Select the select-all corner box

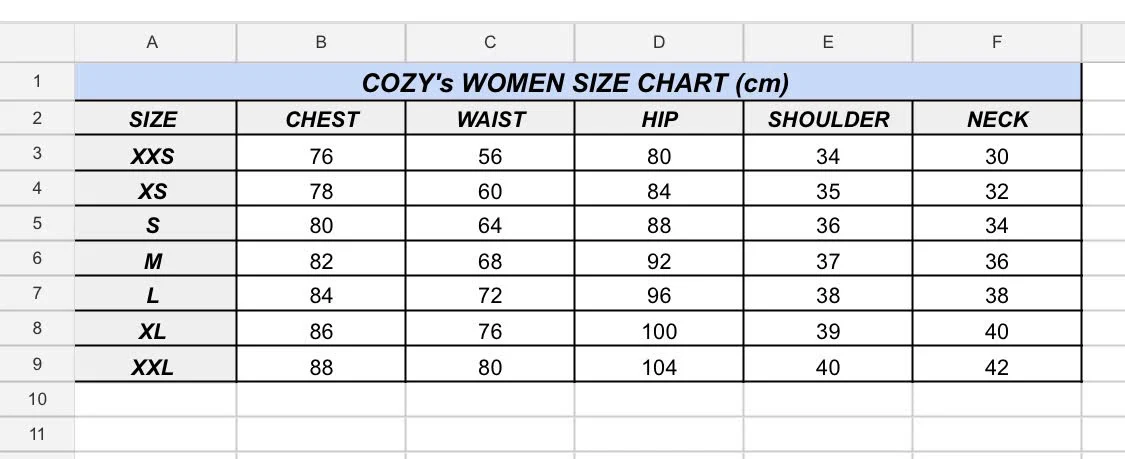tap(37, 42)
